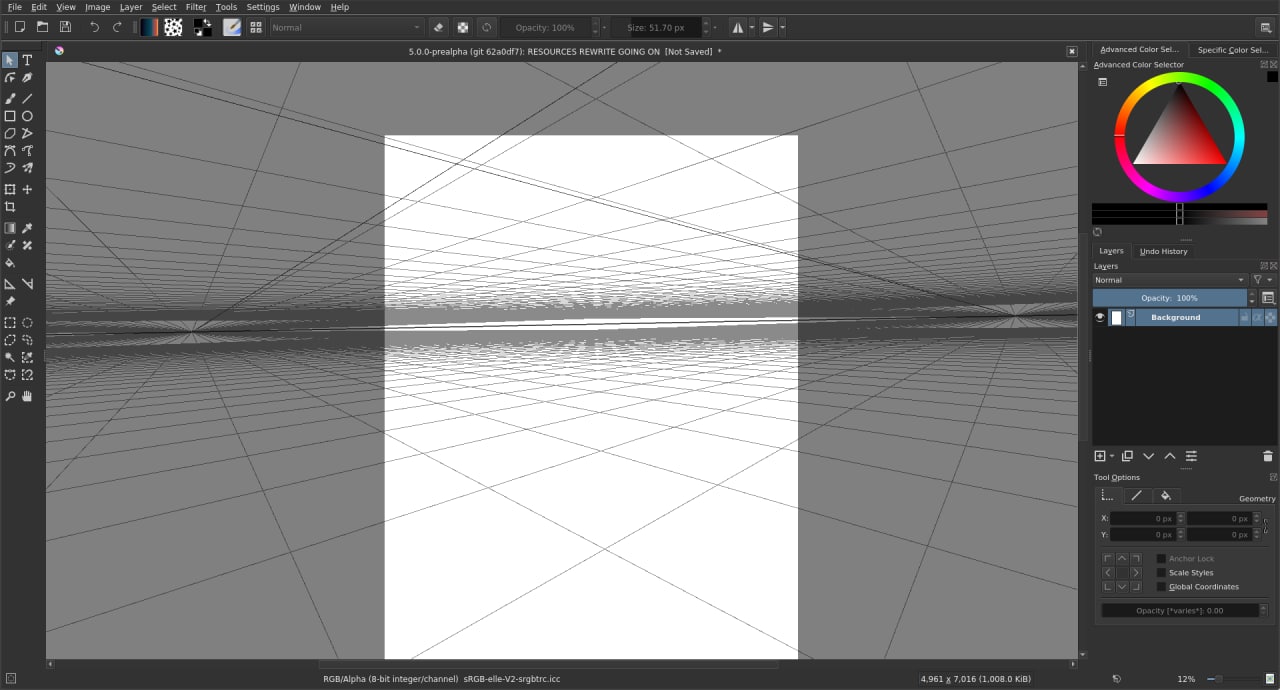Select the Rectangle tool
Viewport: 1280px width, 690px height.
(10, 116)
